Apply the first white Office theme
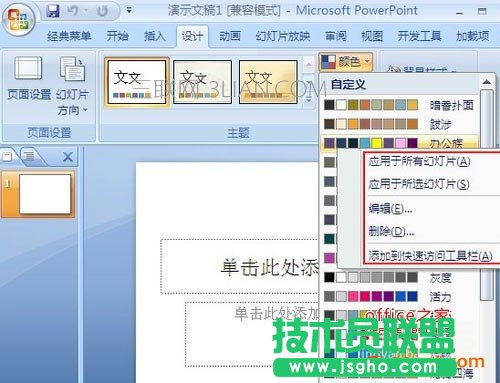This screenshot has height=383, width=500. 137,82
